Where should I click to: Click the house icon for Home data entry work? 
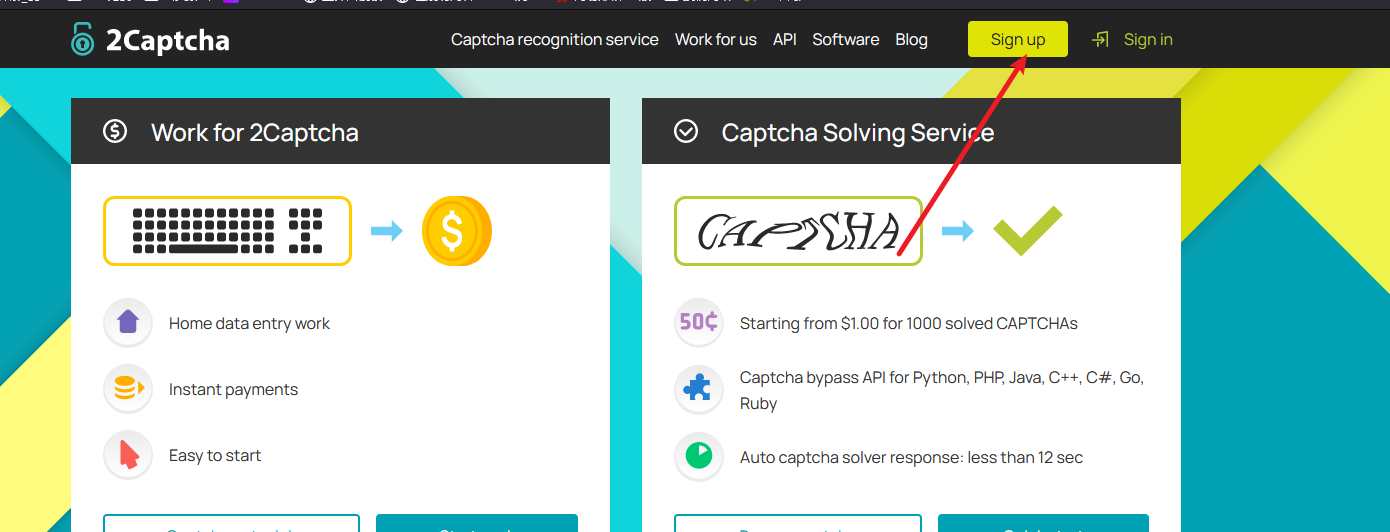pos(128,323)
